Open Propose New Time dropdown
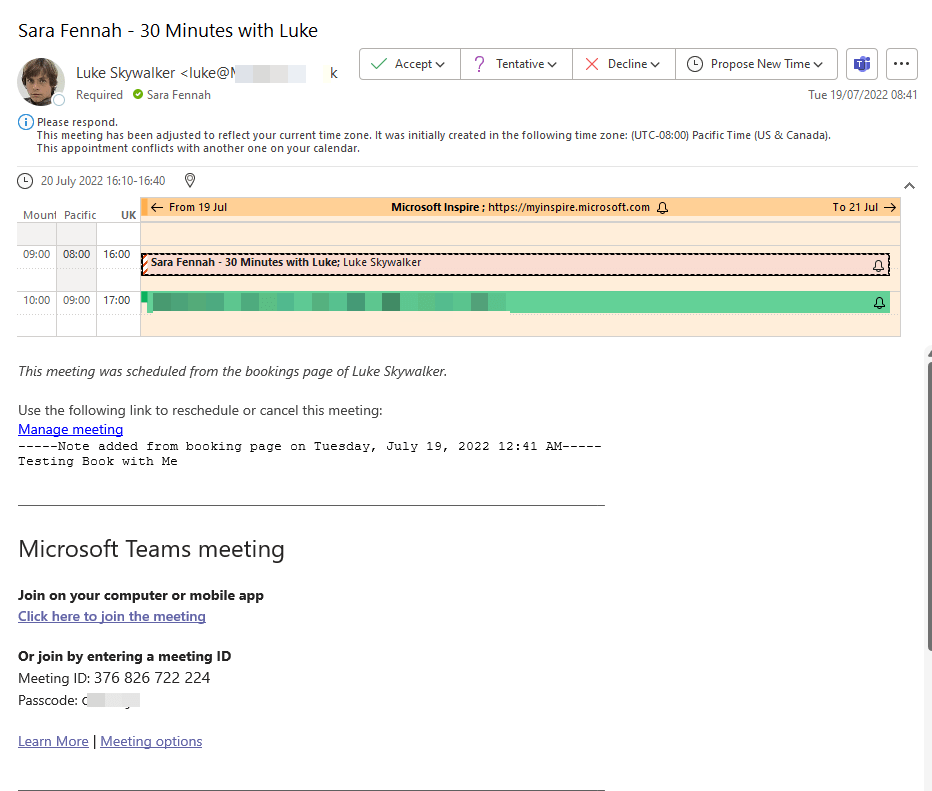The width and height of the screenshot is (932, 791). coord(819,64)
